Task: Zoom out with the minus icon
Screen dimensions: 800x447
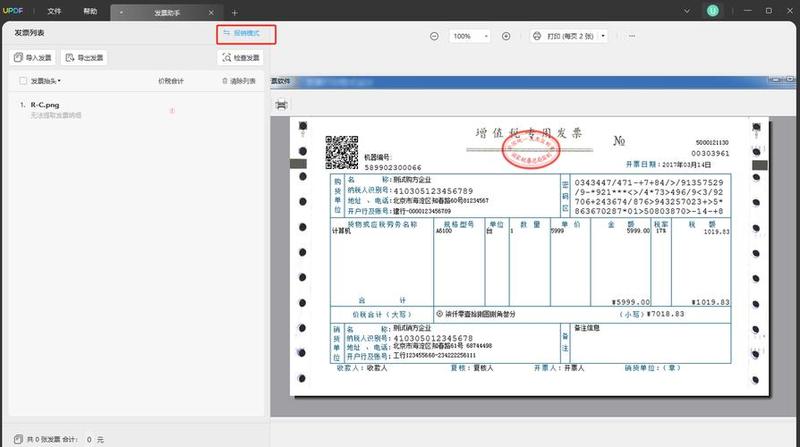Action: [434, 36]
